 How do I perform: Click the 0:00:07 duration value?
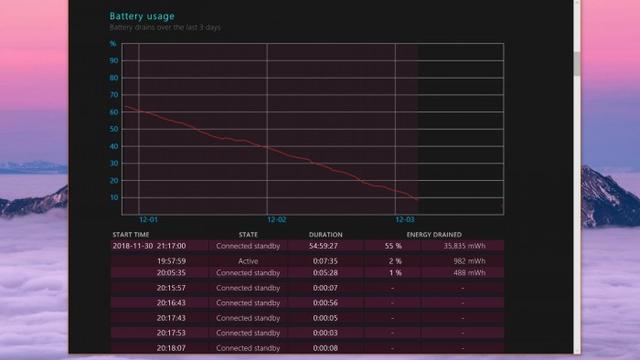pos(325,288)
